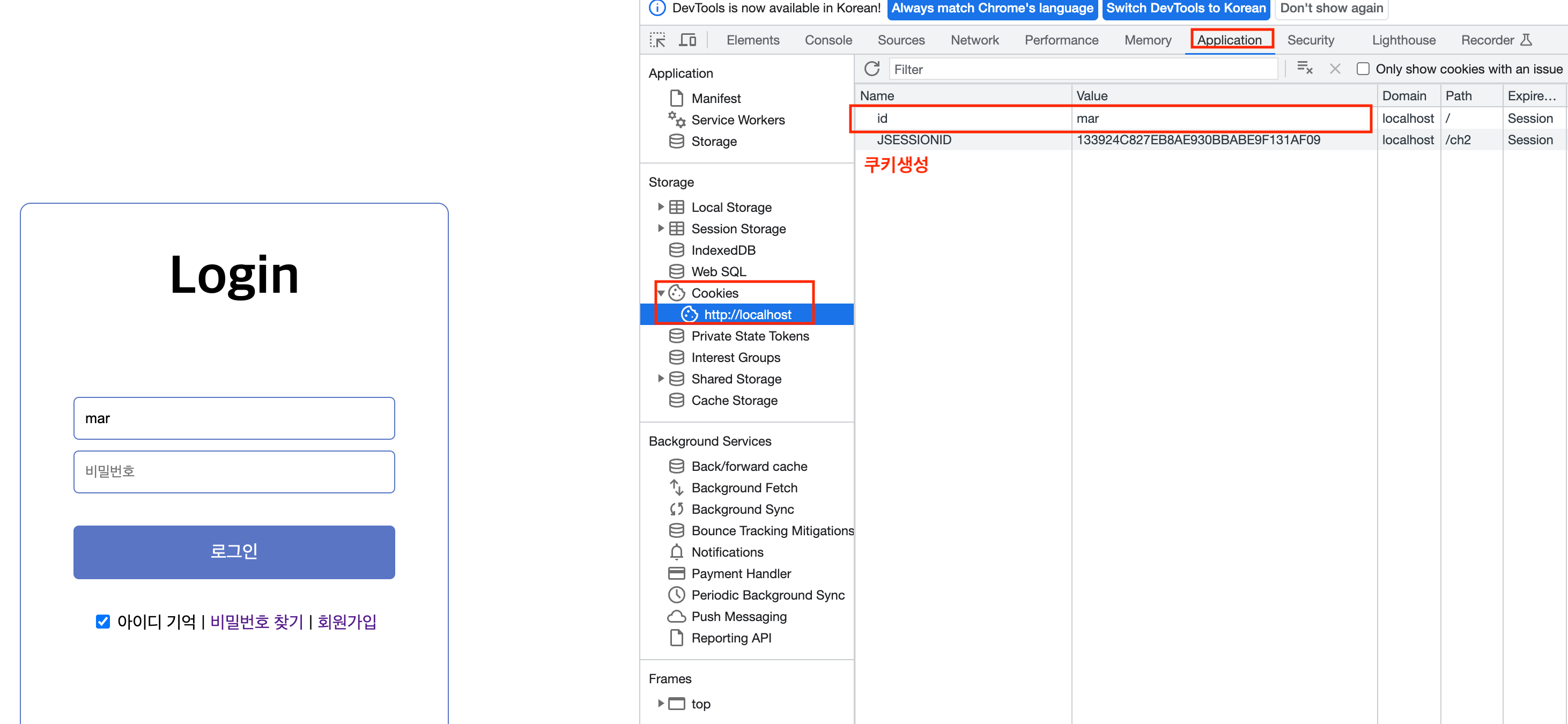Toggle device toolbar icon
Screen dimensions: 1568x724
[688, 40]
